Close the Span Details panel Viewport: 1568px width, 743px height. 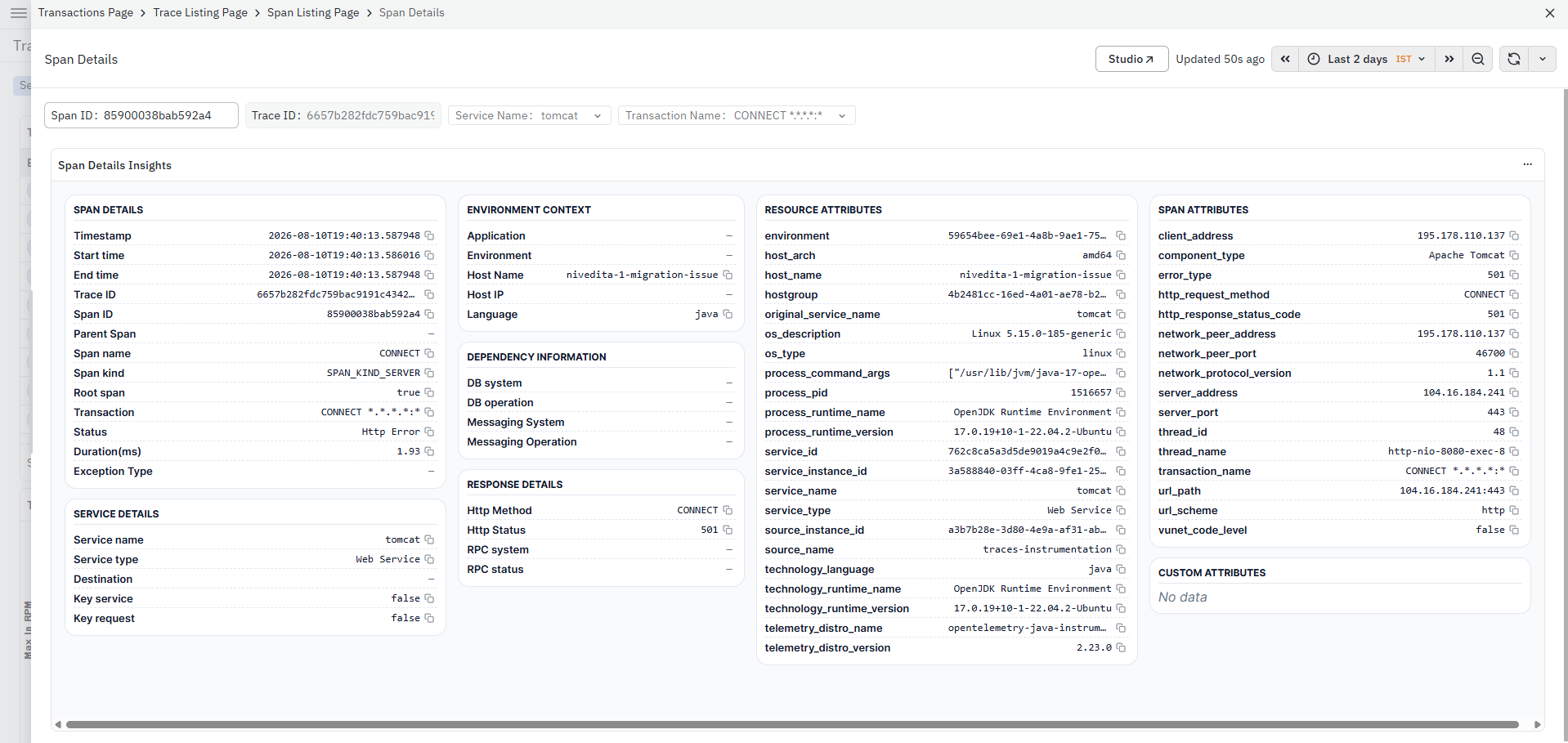1550,13
